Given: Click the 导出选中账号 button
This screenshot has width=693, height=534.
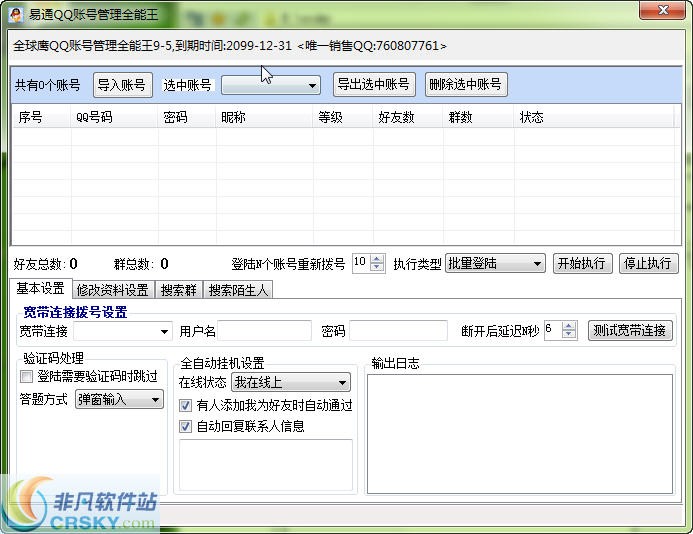Looking at the screenshot, I should click(x=374, y=84).
